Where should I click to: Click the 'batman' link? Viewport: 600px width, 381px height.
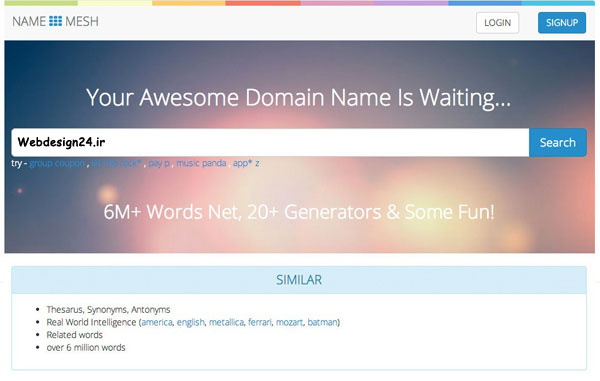point(322,322)
